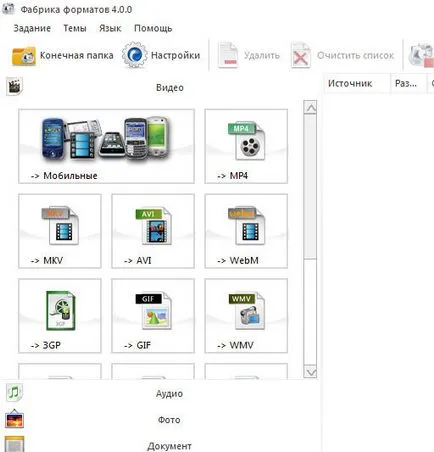The height and width of the screenshot is (452, 434).
Task: Click the '-> Мобильные' caption text
Action: 64,176
